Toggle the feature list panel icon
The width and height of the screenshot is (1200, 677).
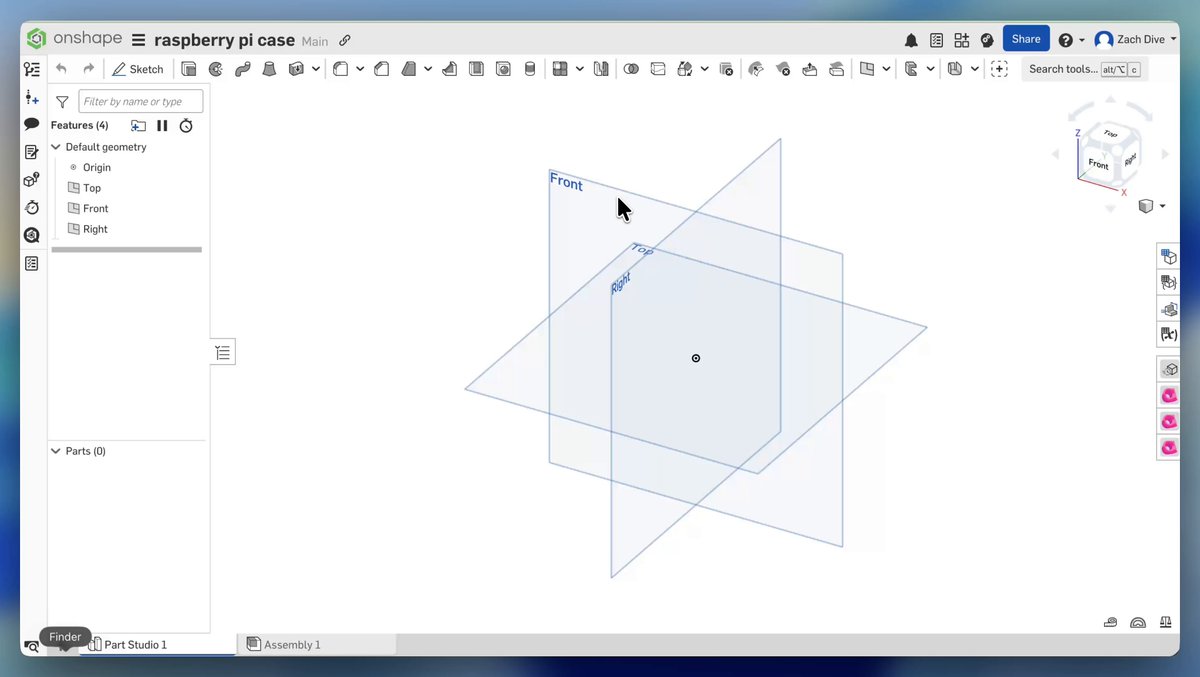(32, 69)
